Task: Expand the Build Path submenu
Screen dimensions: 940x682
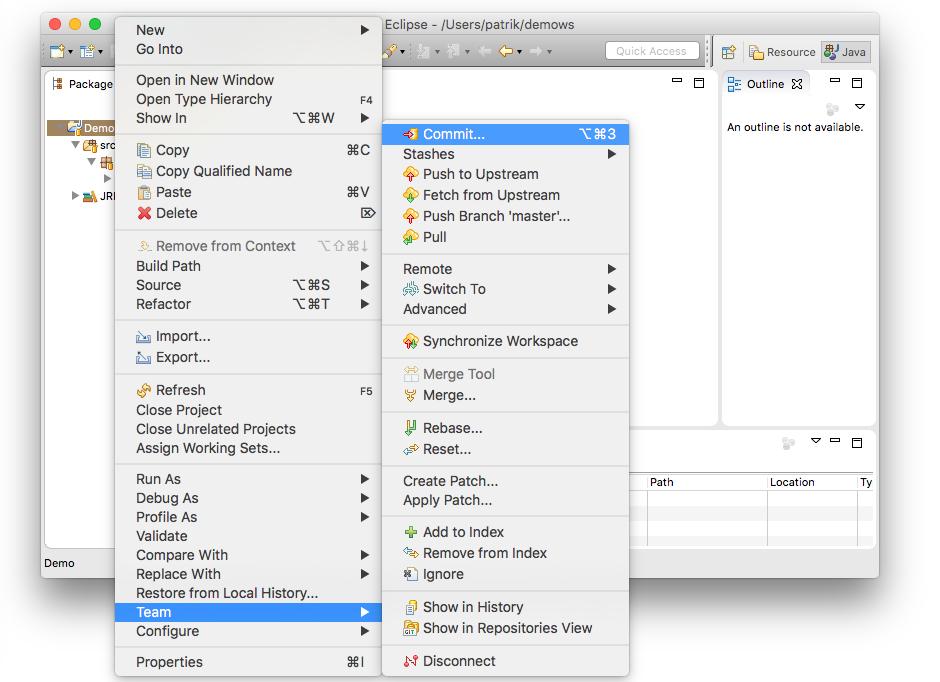Action: coord(248,266)
